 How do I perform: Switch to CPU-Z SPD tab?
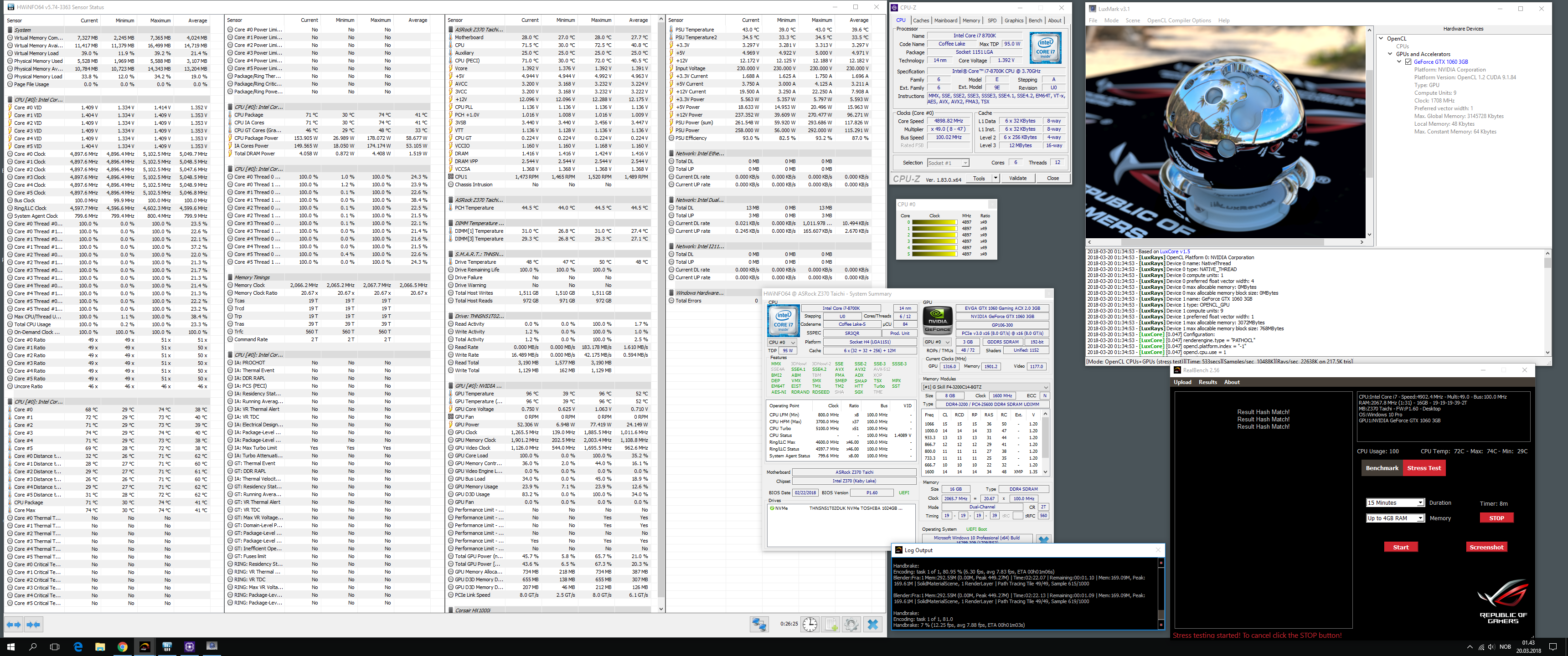coord(992,20)
